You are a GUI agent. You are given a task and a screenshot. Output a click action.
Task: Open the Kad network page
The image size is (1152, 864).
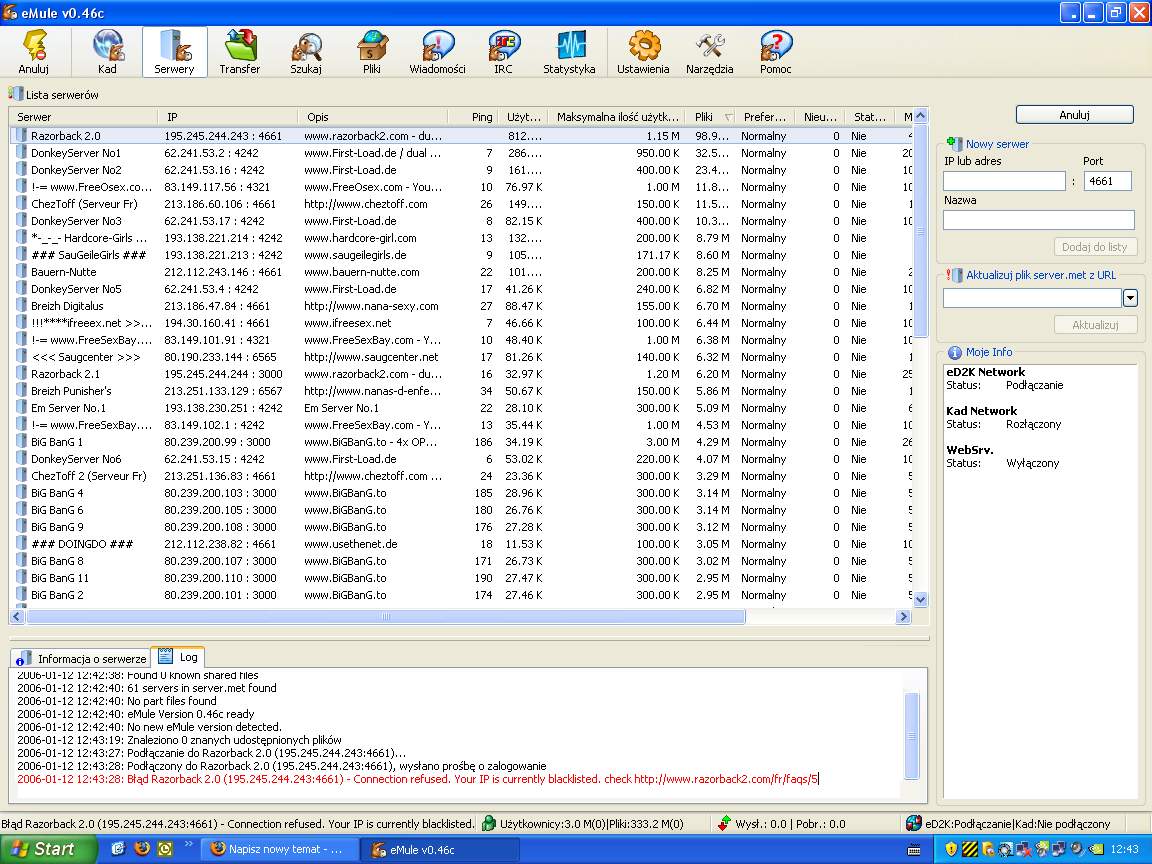[x=107, y=51]
